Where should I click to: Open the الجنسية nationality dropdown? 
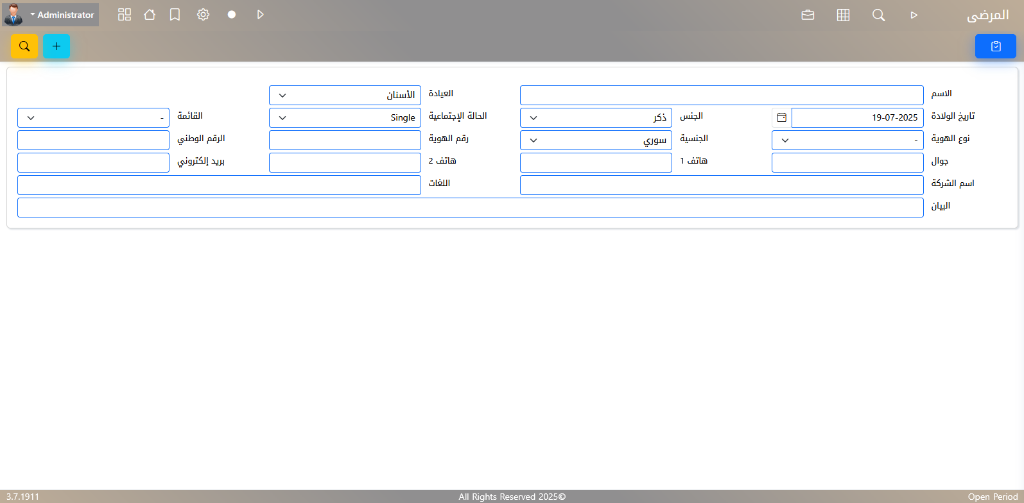(595, 141)
